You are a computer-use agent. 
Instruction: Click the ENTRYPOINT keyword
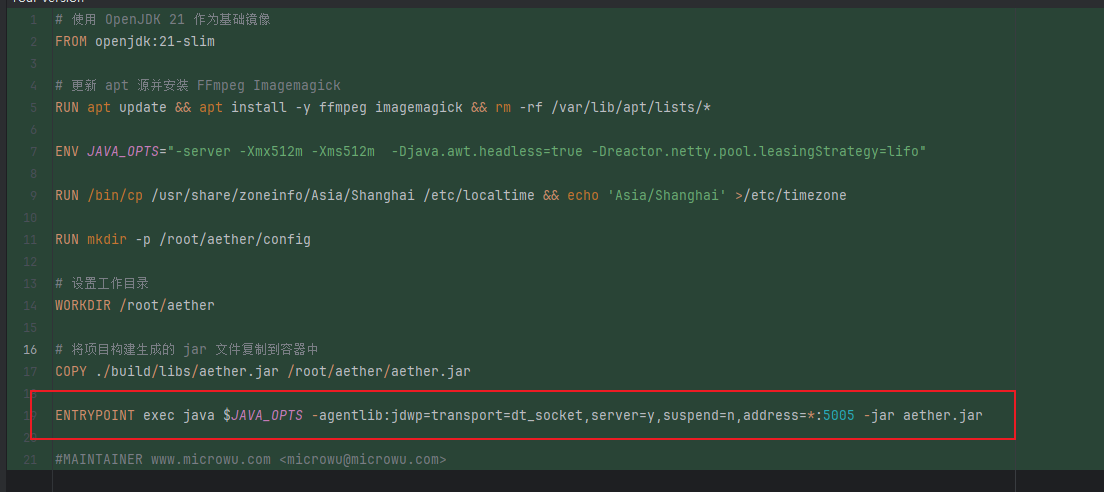95,415
